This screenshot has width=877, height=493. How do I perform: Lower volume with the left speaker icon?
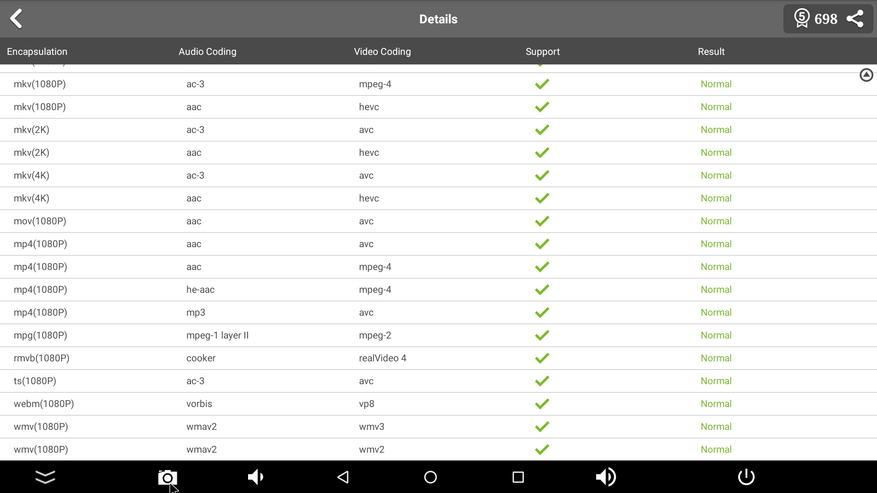[x=256, y=477]
